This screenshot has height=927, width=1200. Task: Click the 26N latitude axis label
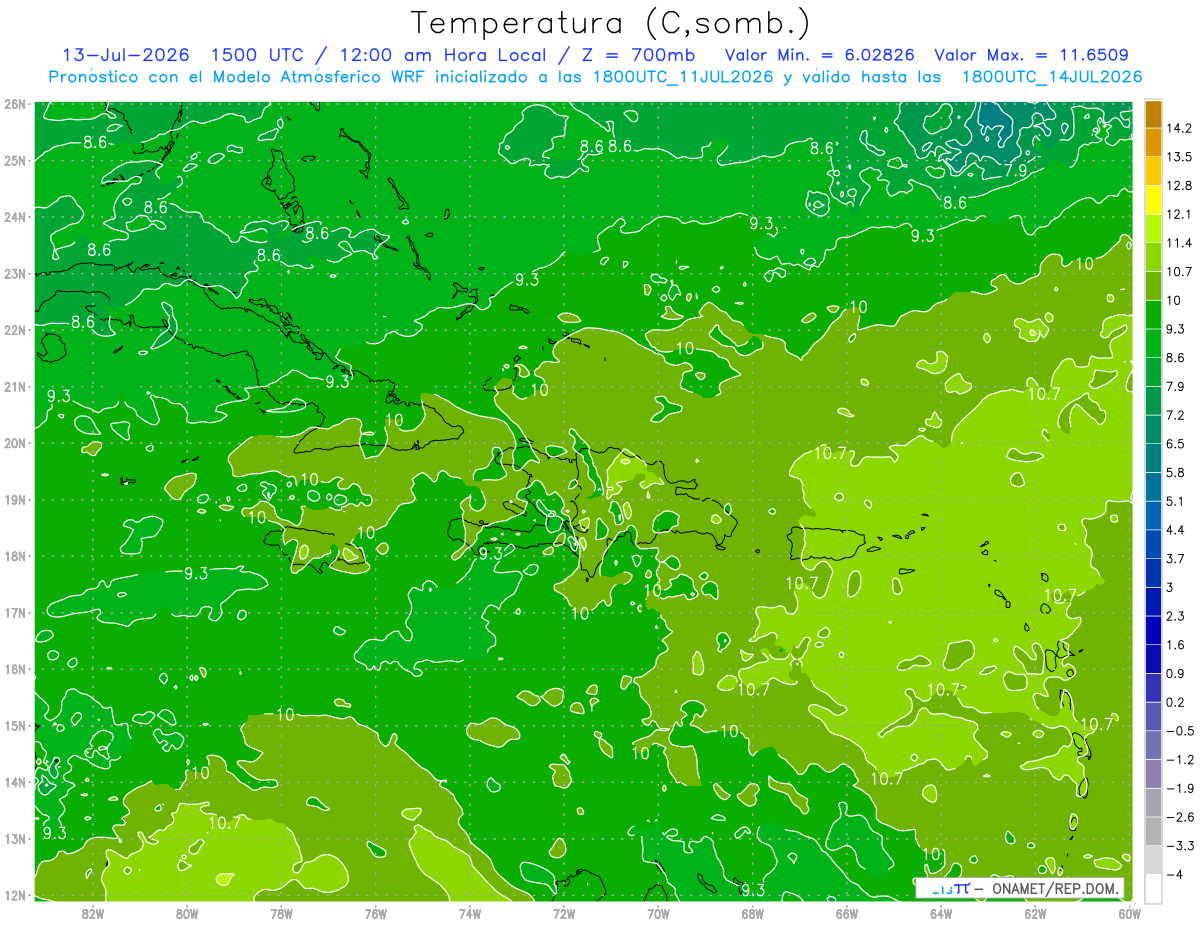[x=15, y=104]
